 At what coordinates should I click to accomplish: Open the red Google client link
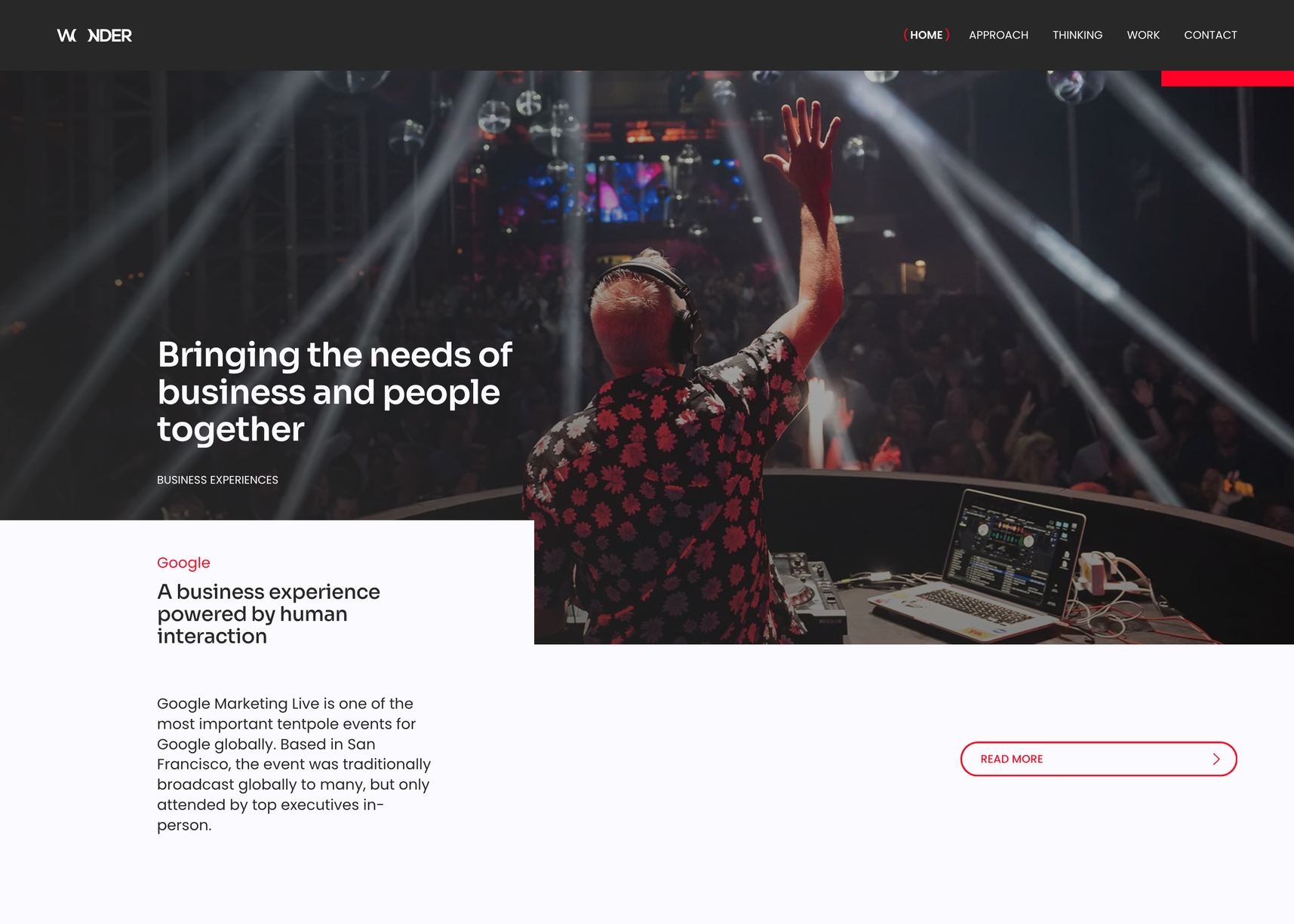(x=183, y=563)
